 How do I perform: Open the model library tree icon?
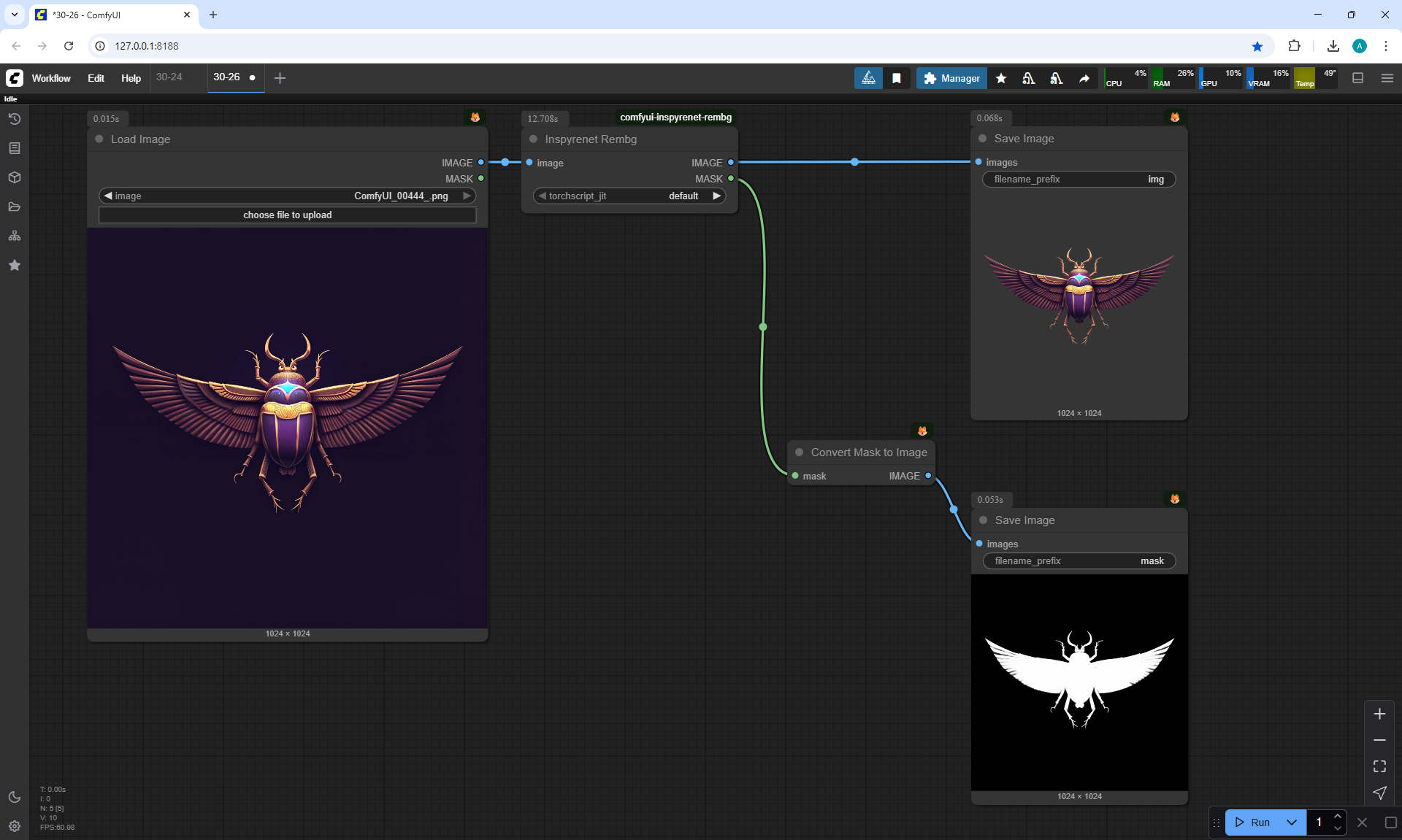[15, 236]
